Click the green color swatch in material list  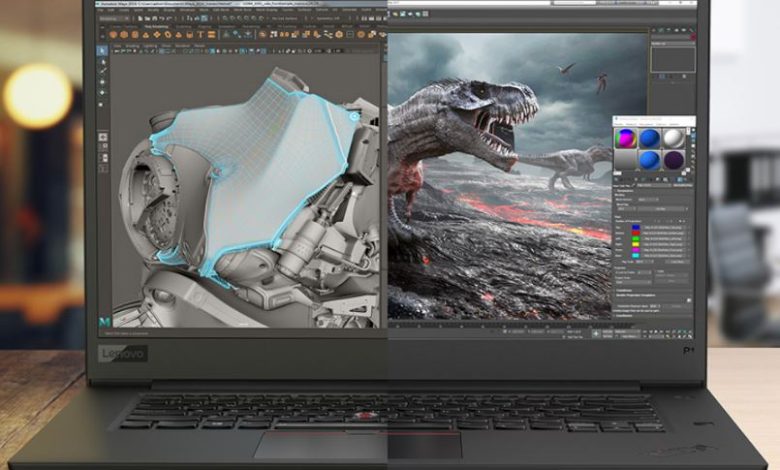636,239
